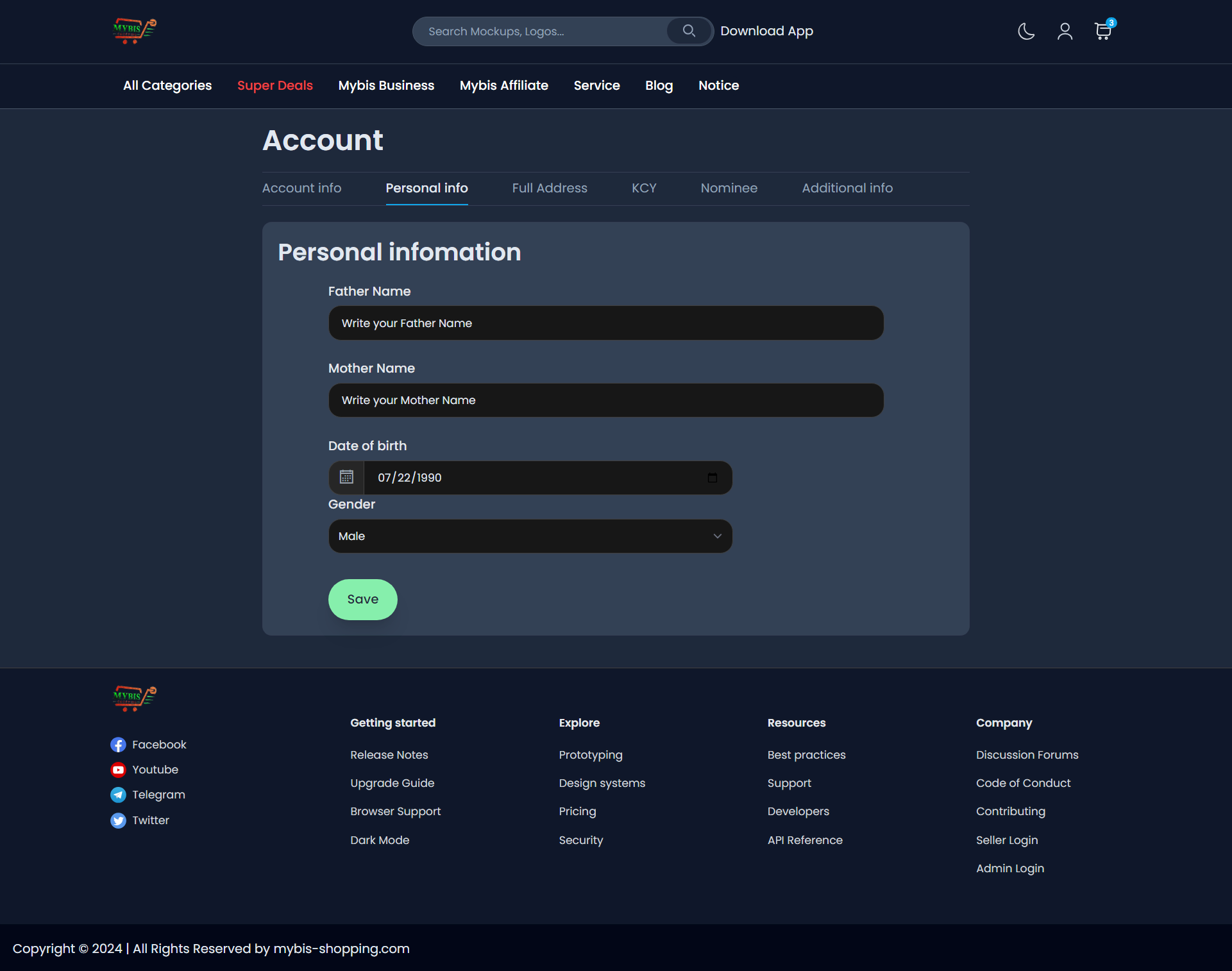The image size is (1232, 971).
Task: Open the user profile icon
Action: click(x=1065, y=31)
